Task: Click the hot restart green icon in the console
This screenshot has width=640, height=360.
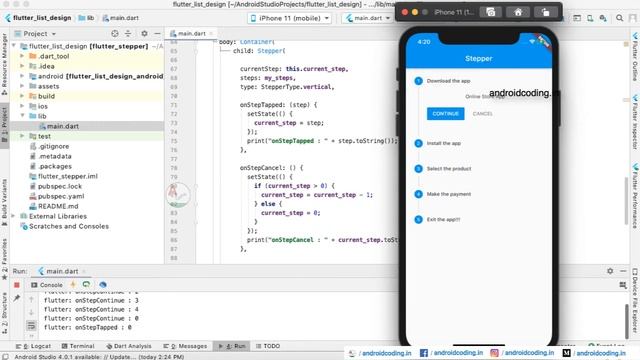Action: (86, 284)
